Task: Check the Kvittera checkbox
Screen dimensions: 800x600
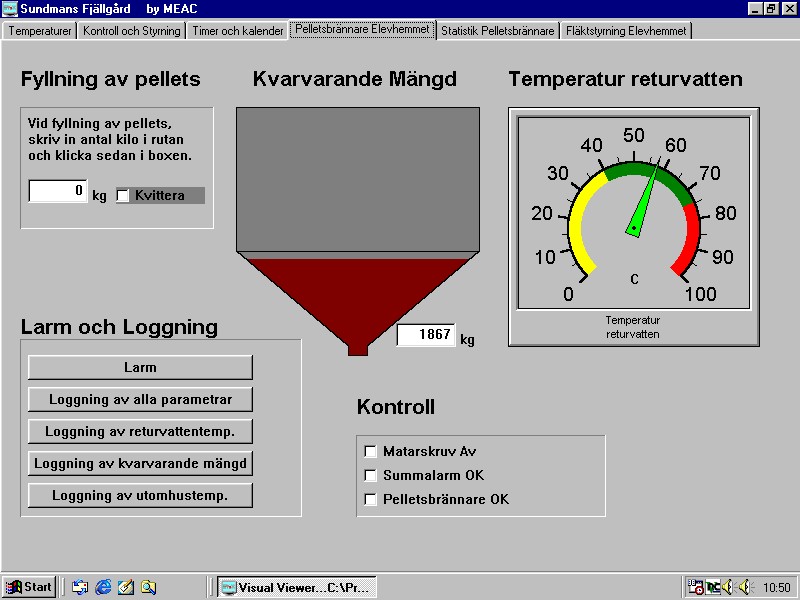Action: (122, 195)
